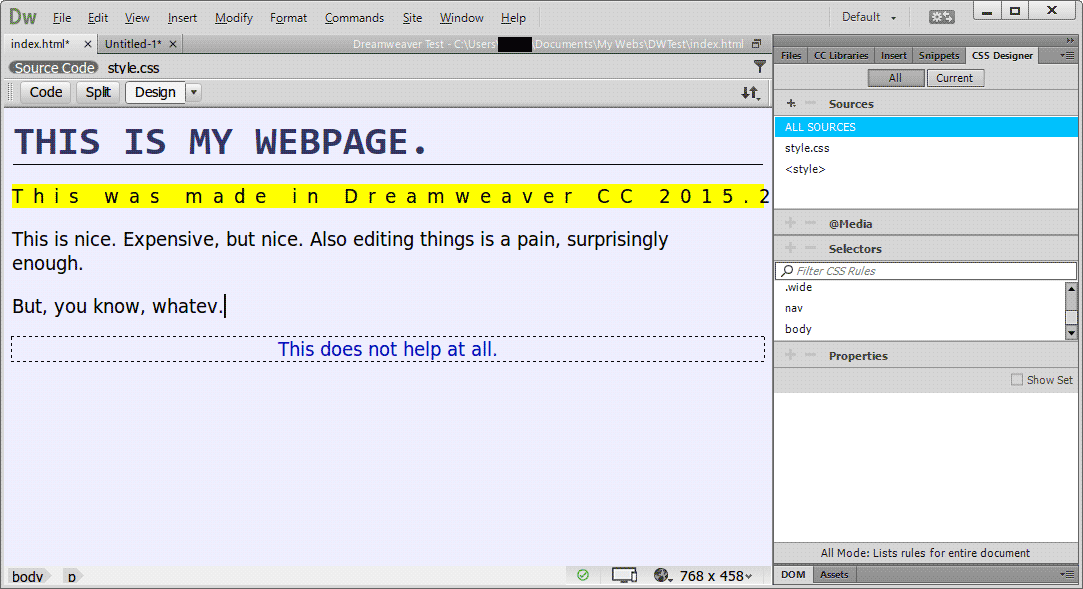The width and height of the screenshot is (1083, 589).
Task: Click the filter related files funnel icon
Action: tap(760, 67)
